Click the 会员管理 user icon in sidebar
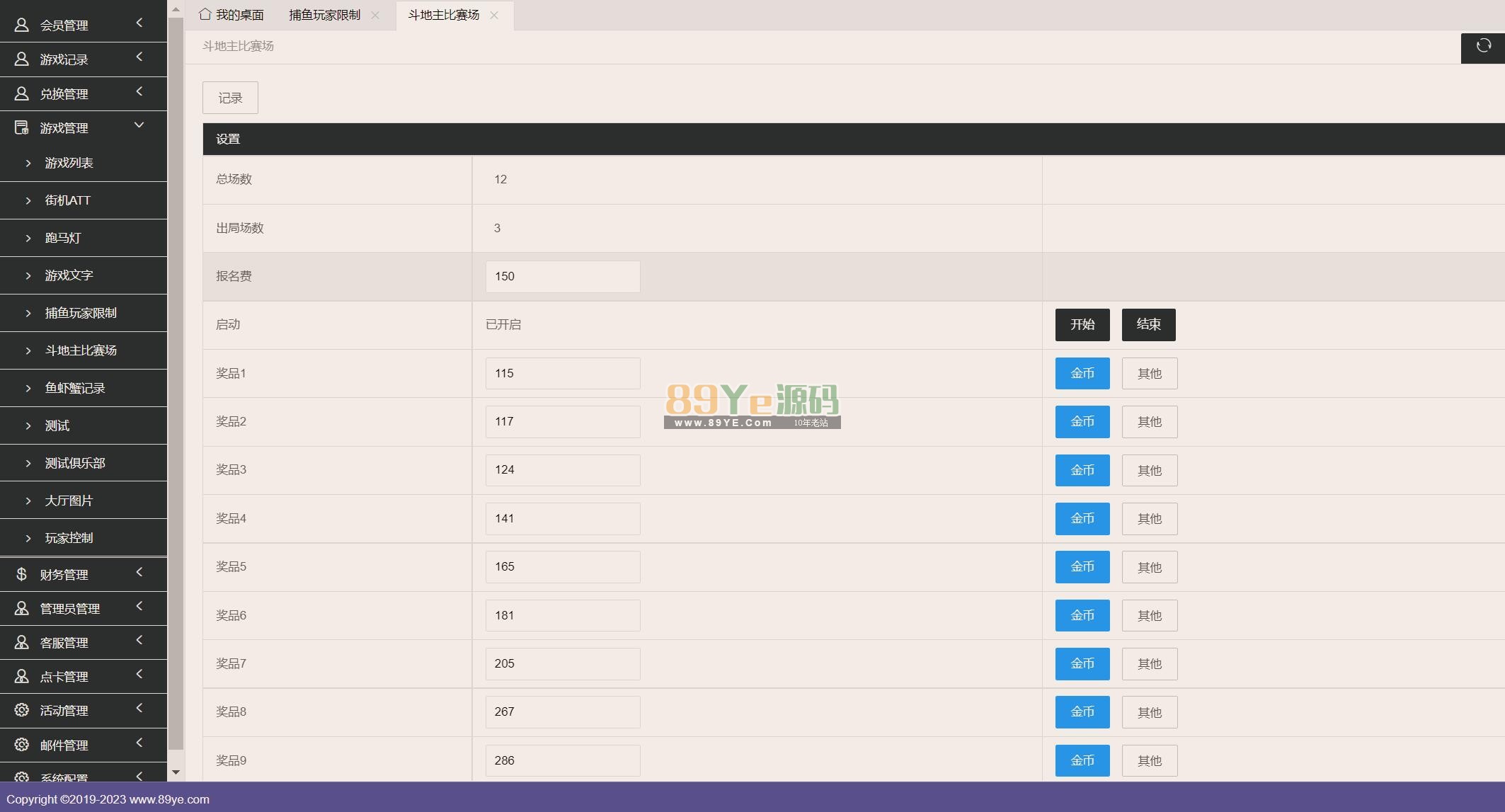 coord(21,25)
